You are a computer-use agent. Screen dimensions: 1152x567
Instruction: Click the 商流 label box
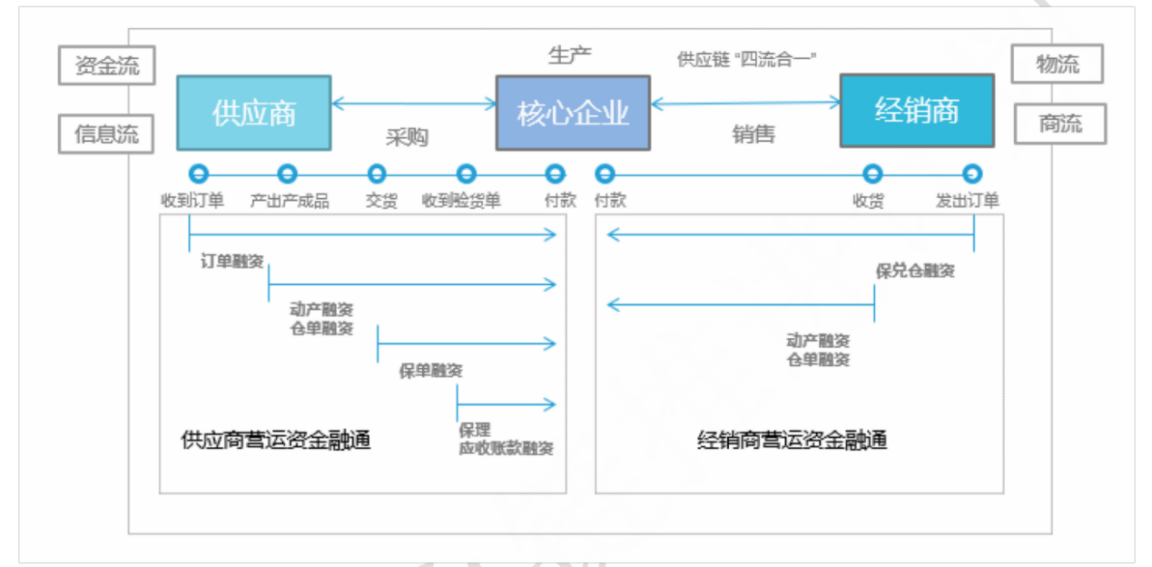coord(1060,124)
